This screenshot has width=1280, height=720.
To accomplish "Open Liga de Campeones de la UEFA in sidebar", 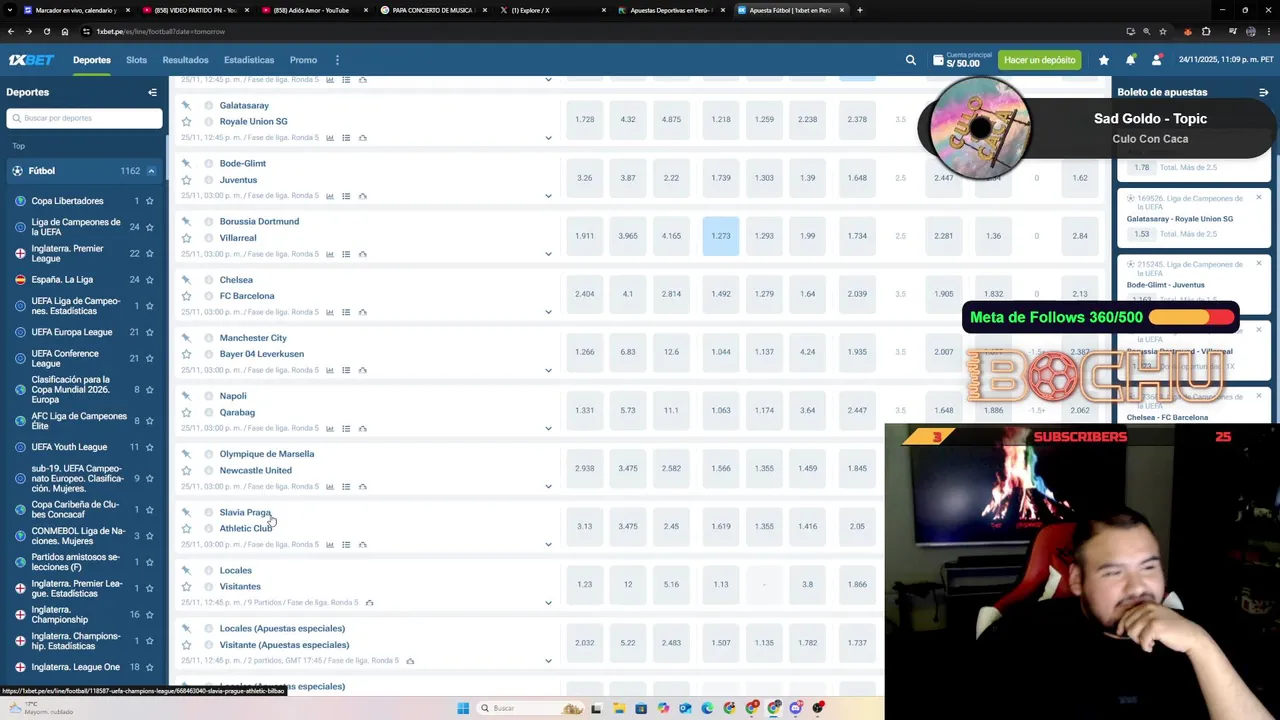I will [x=76, y=227].
